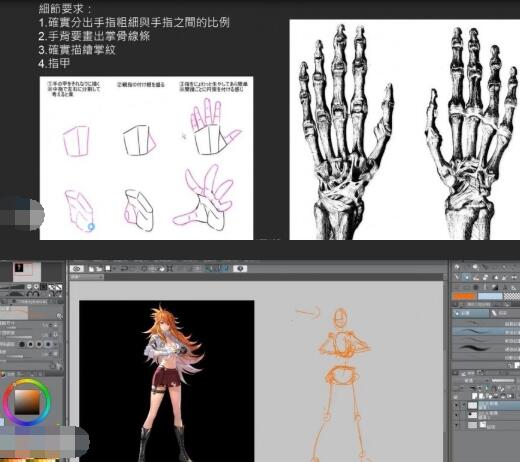
Task: Undo the last action in command bar
Action: 124,269
